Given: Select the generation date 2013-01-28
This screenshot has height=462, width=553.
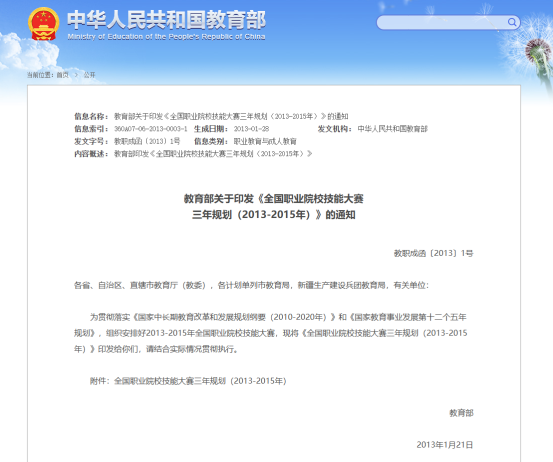Looking at the screenshot, I should (x=251, y=129).
